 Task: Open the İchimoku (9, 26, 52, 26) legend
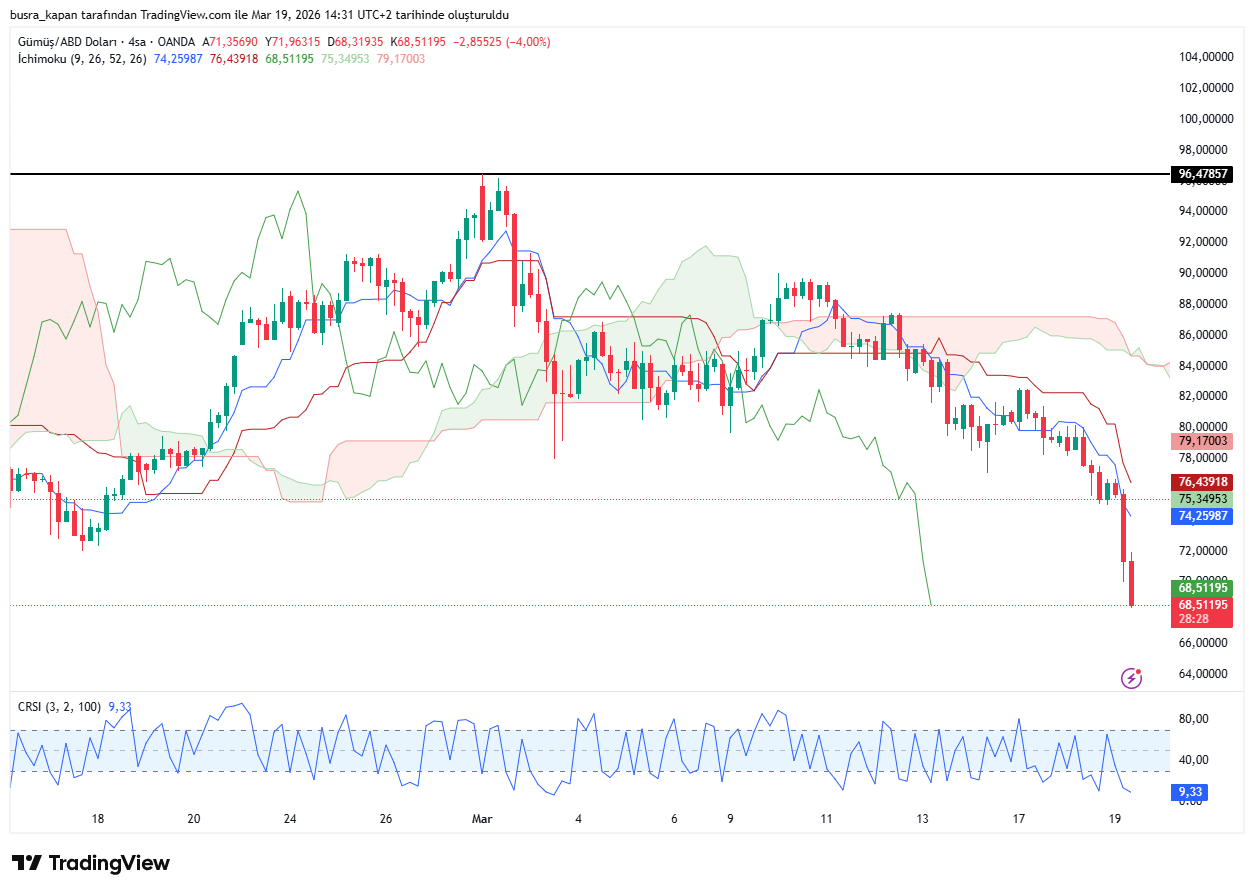pos(82,59)
